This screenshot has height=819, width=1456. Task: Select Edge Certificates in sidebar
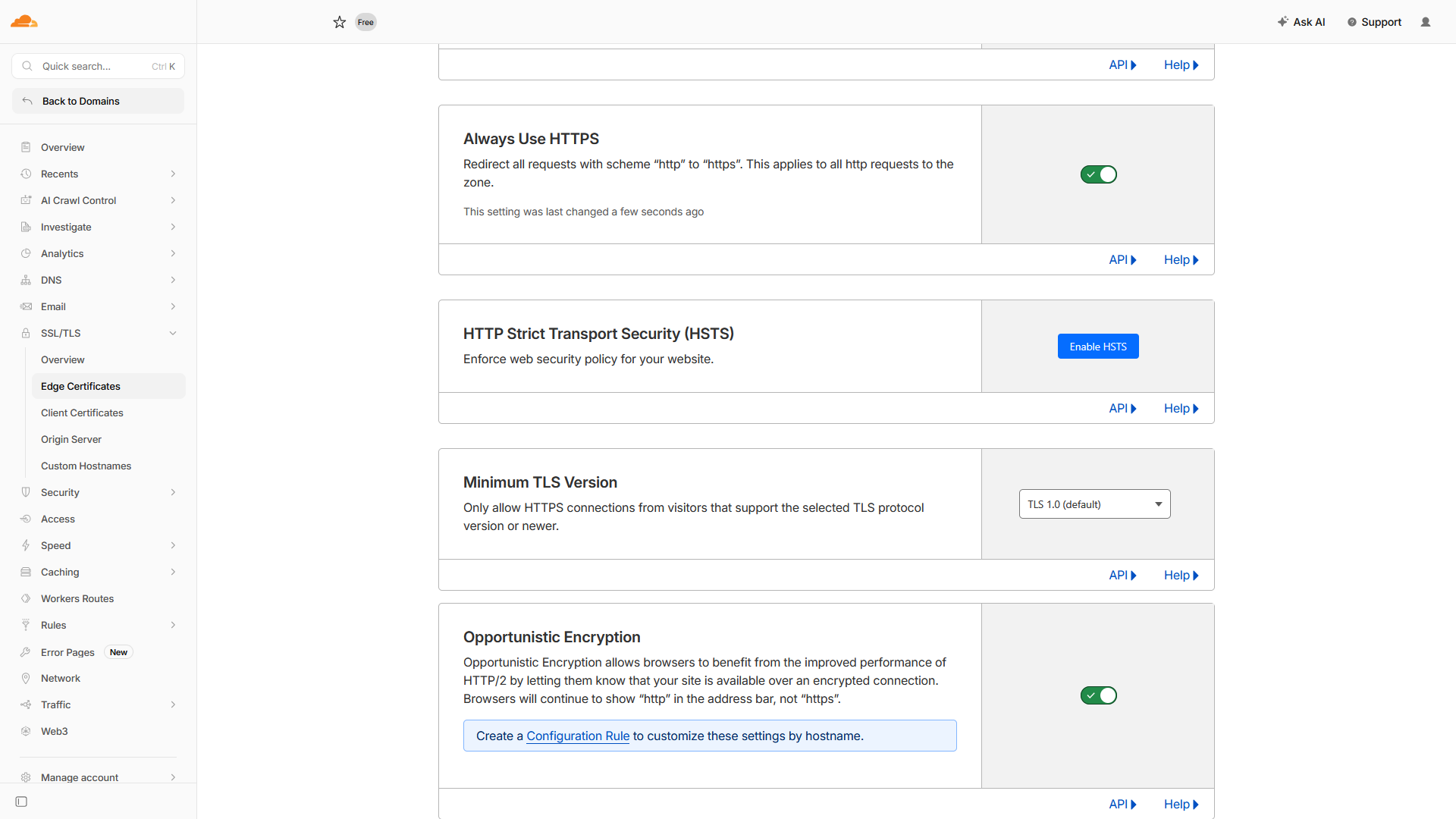(x=108, y=386)
